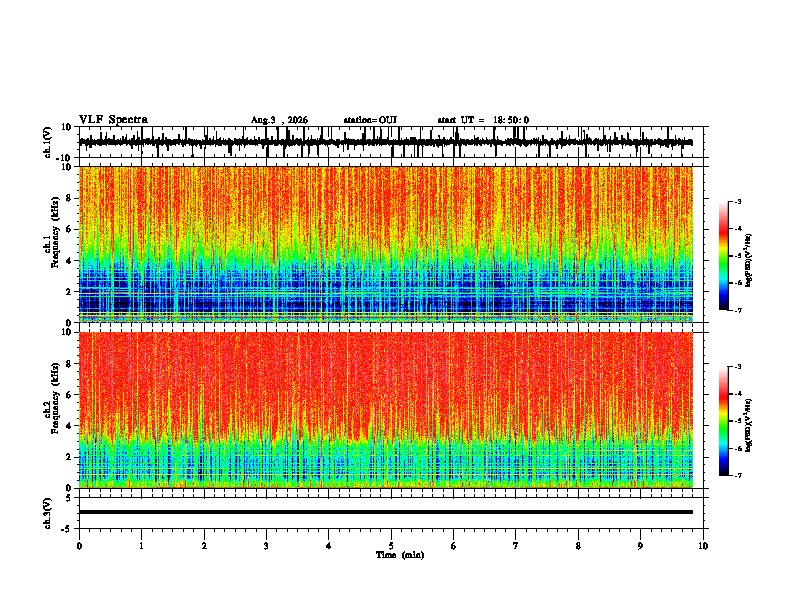The image size is (792, 612).
Task: Click the time axis tick label "0"
Action: (79, 546)
